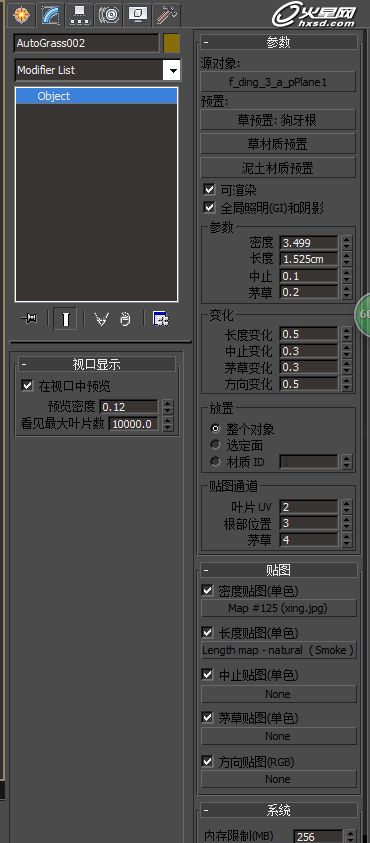Screen dimensions: 370x843
Task: Open the Display panel tab
Action: pyautogui.click(x=138, y=15)
